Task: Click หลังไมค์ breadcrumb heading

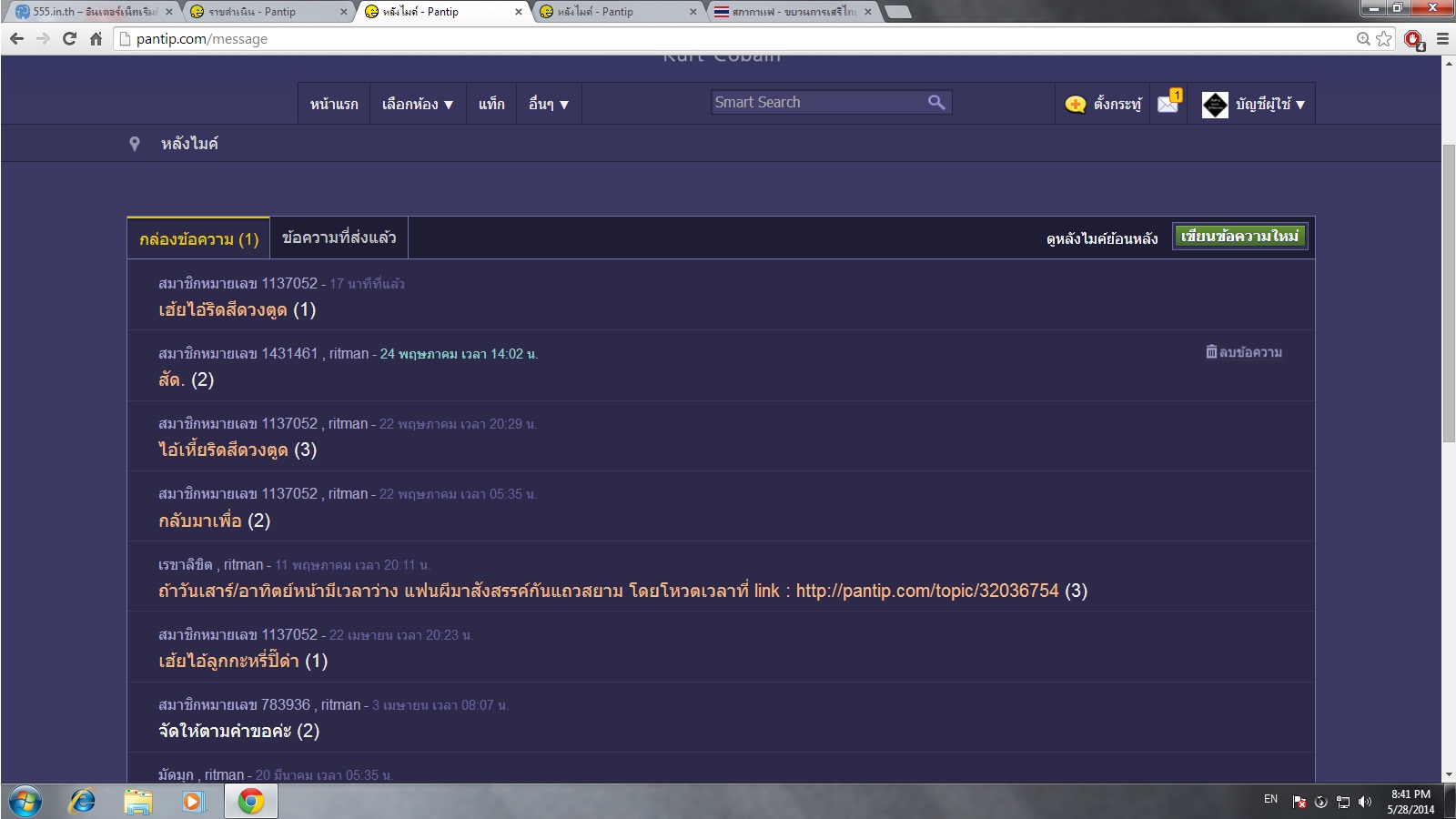Action: click(x=189, y=144)
